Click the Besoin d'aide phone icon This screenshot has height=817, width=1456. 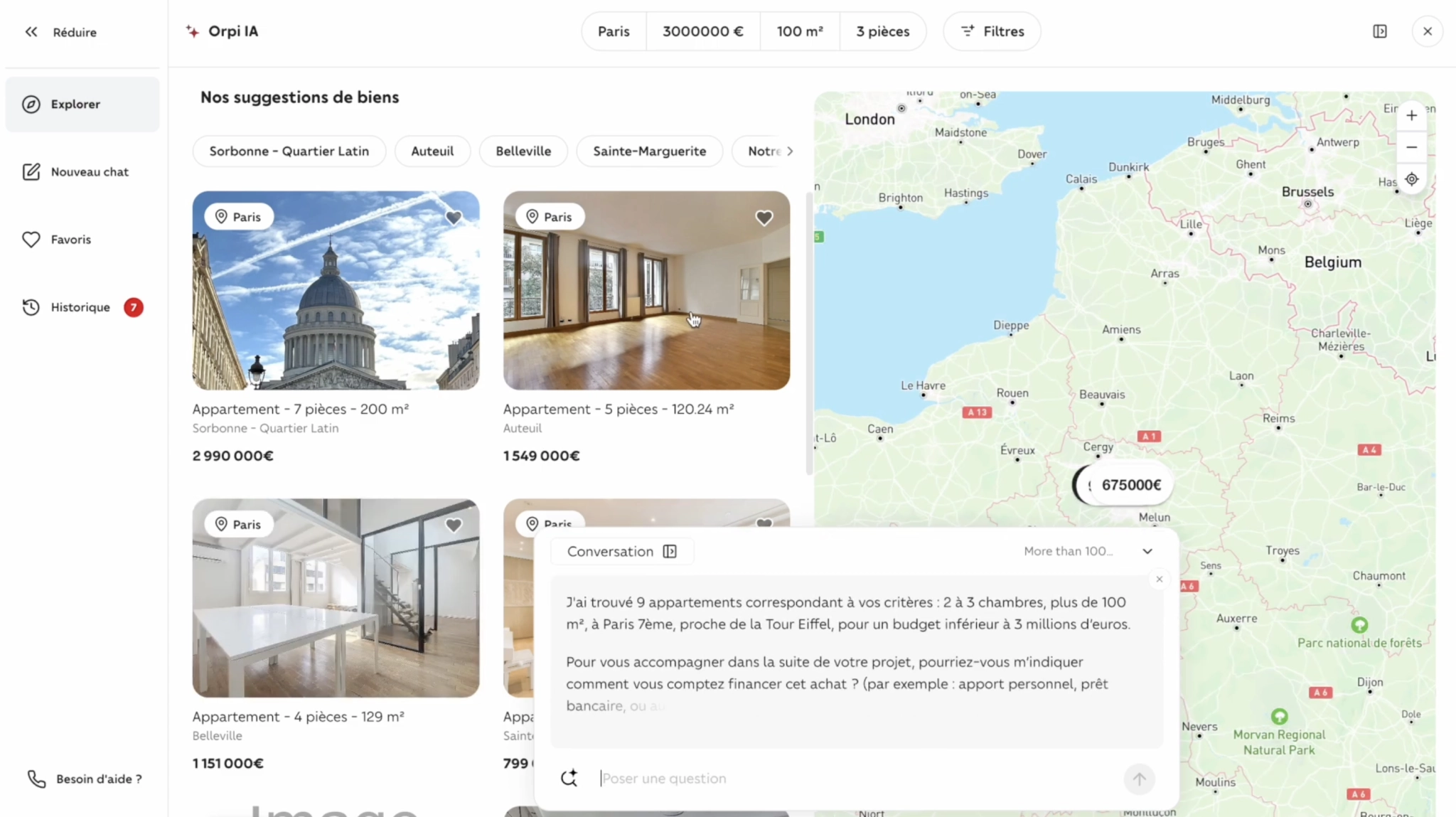click(x=36, y=779)
